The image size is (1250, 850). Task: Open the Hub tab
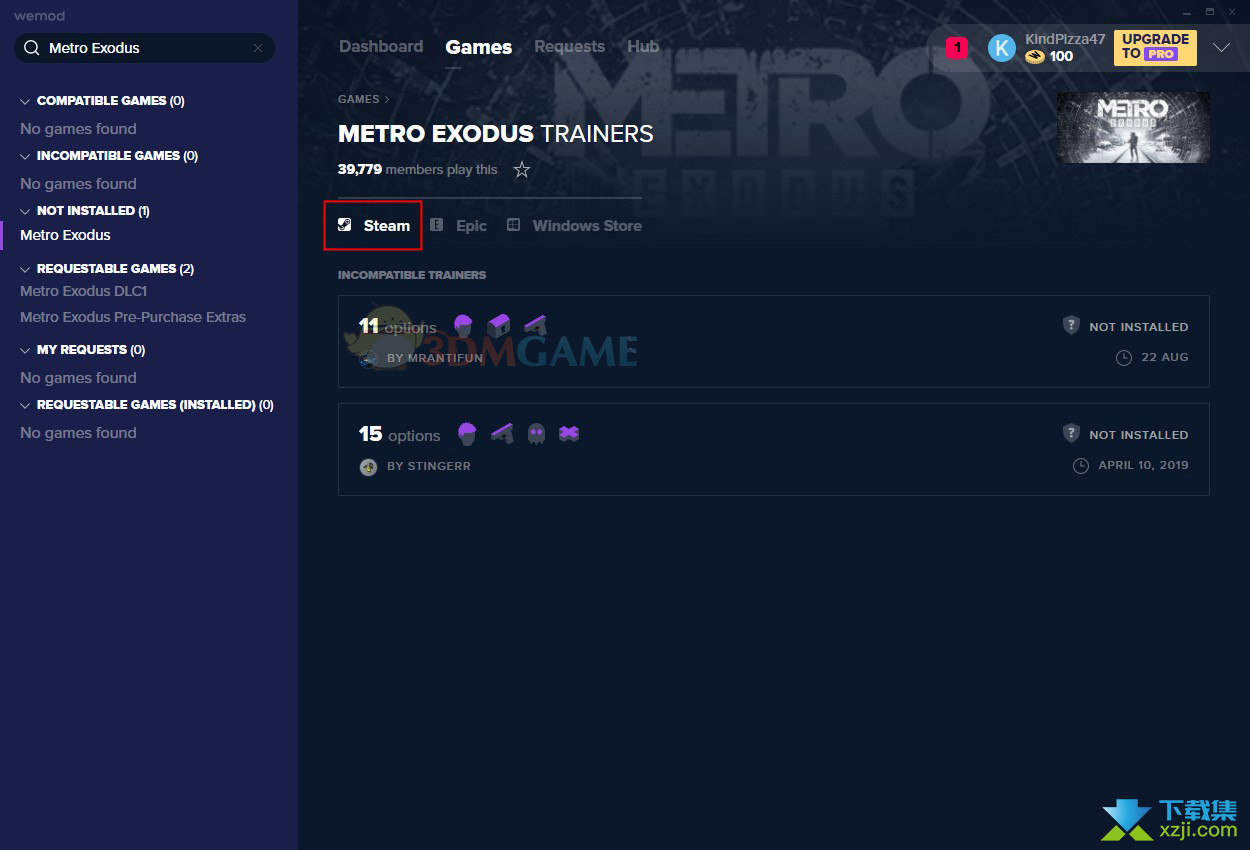tap(643, 46)
